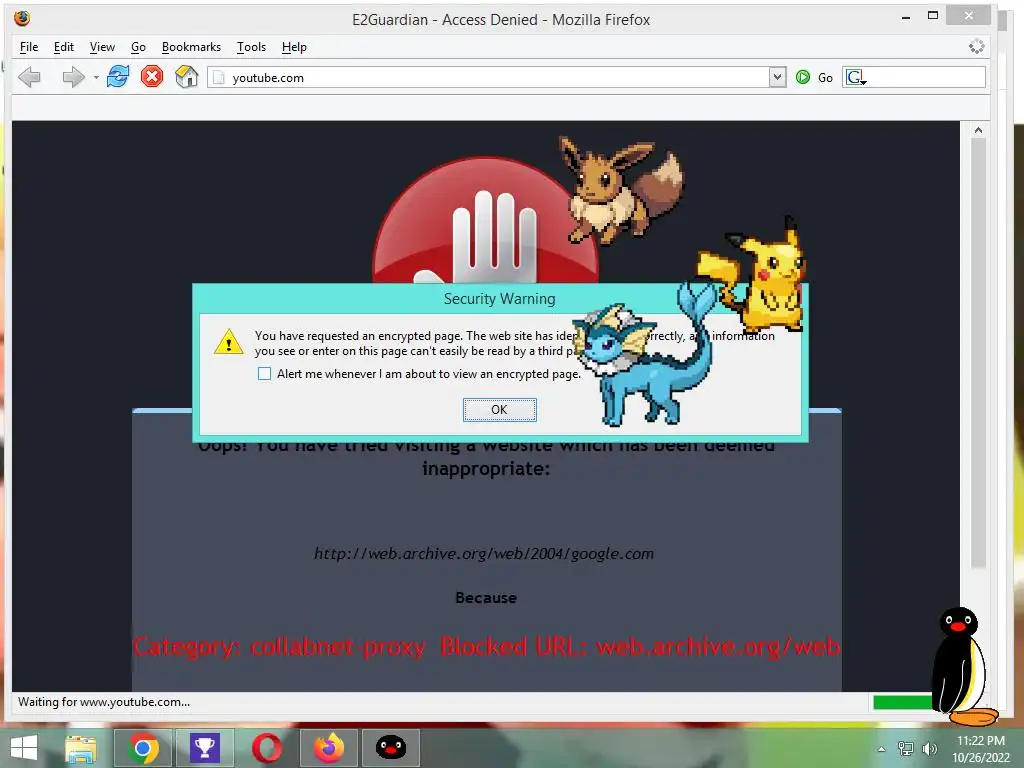
Task: Click the green page loading progress bar
Action: point(903,702)
